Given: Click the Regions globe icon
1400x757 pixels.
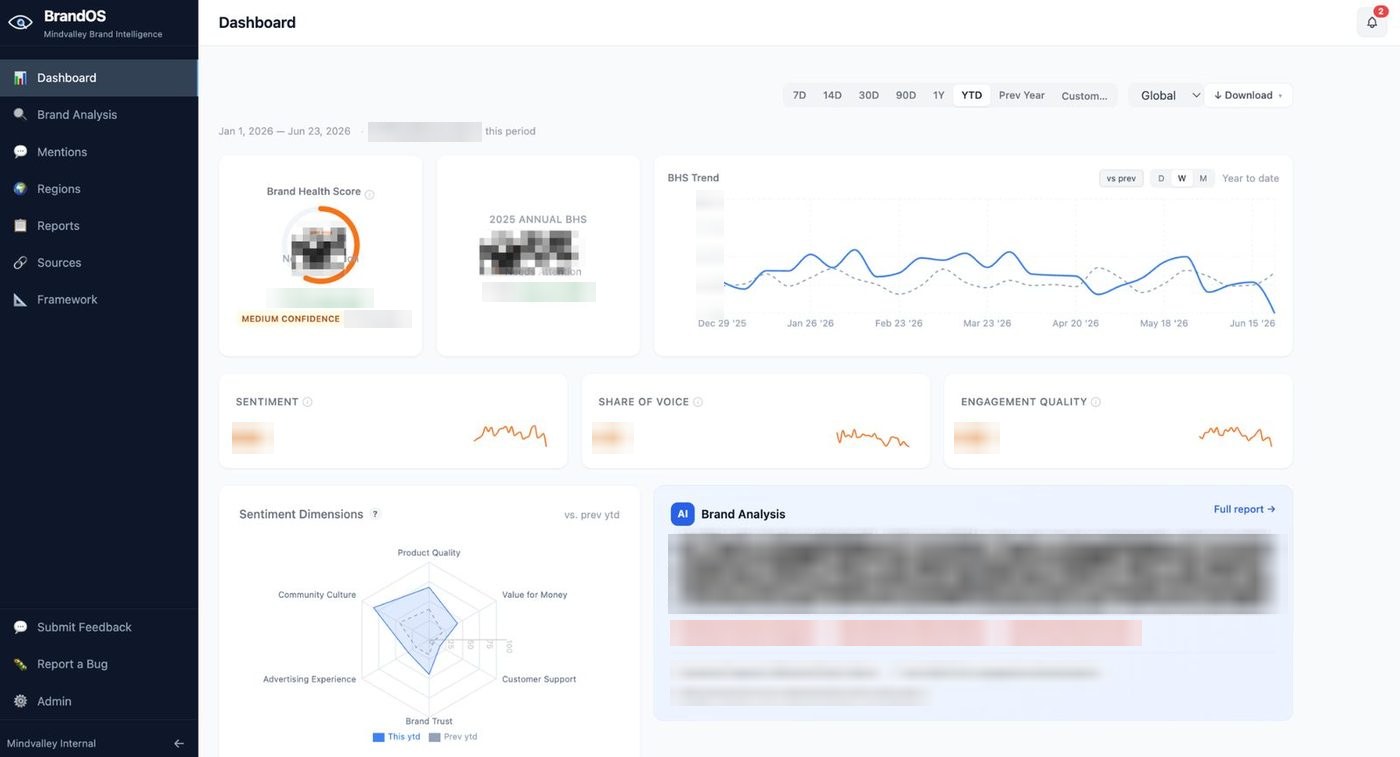Looking at the screenshot, I should [20, 189].
